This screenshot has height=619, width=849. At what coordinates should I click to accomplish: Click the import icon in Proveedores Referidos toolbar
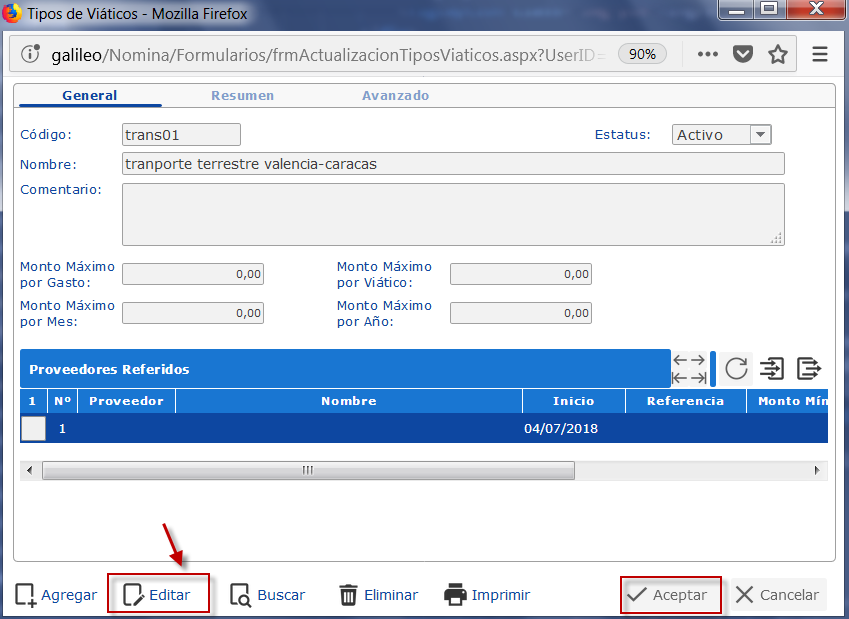point(772,369)
